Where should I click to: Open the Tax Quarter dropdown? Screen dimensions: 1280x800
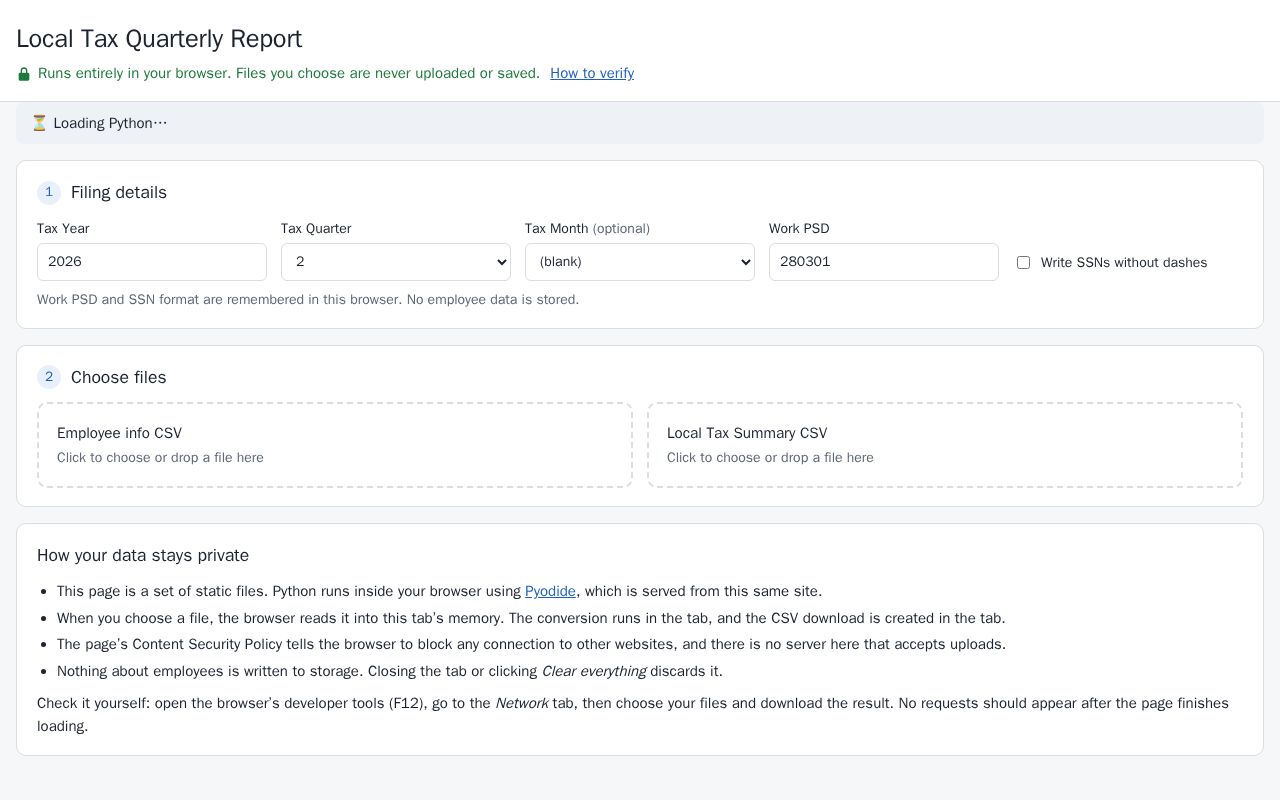(x=396, y=262)
